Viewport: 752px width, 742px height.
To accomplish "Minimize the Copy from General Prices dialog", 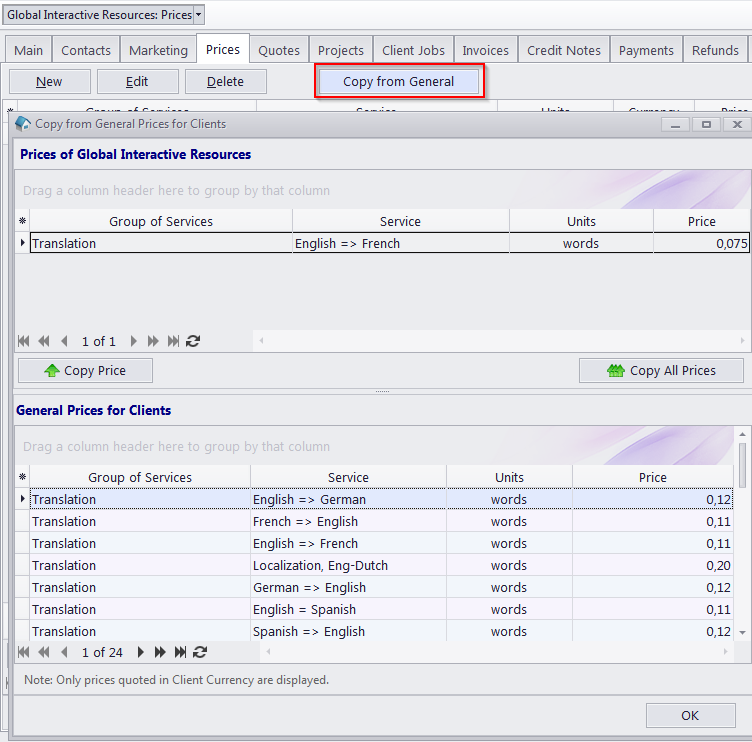I will (675, 125).
